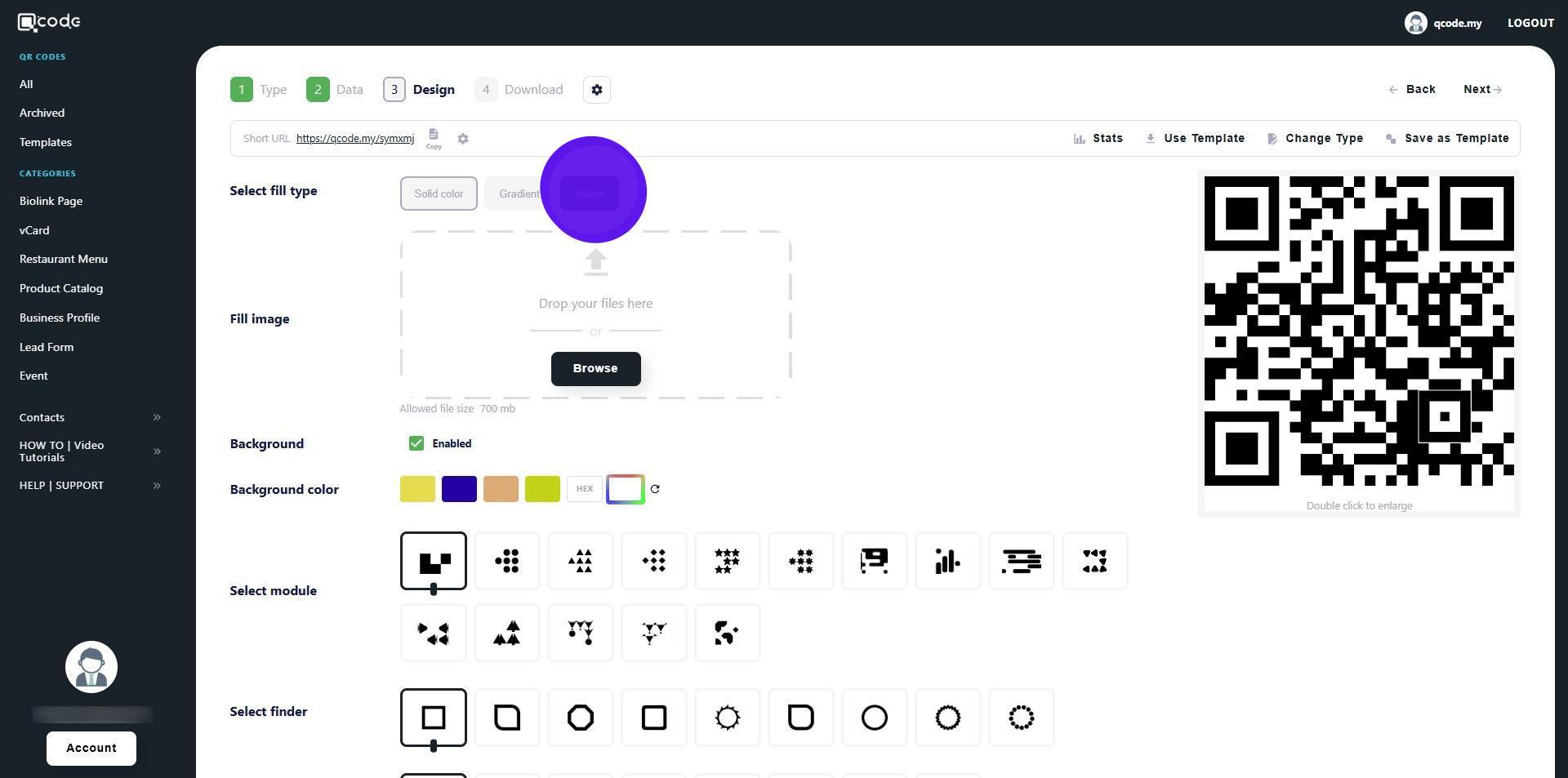Click the qcode.my user avatar icon
The height and width of the screenshot is (778, 1568).
pyautogui.click(x=1415, y=23)
